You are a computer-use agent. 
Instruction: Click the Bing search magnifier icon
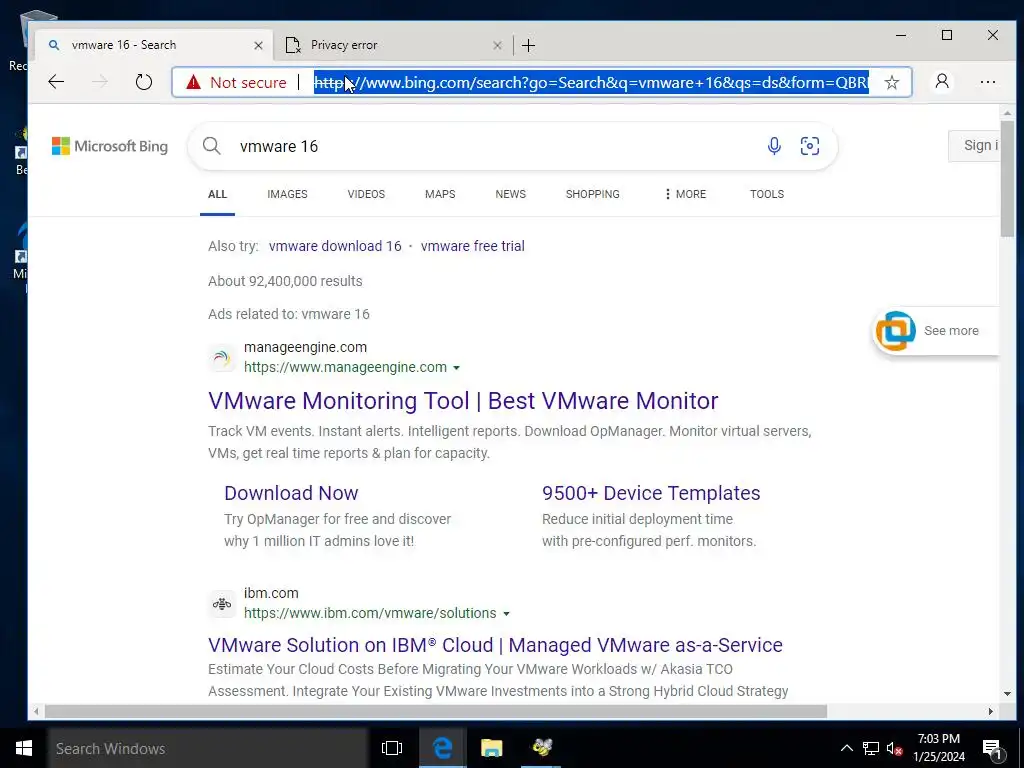(x=212, y=146)
